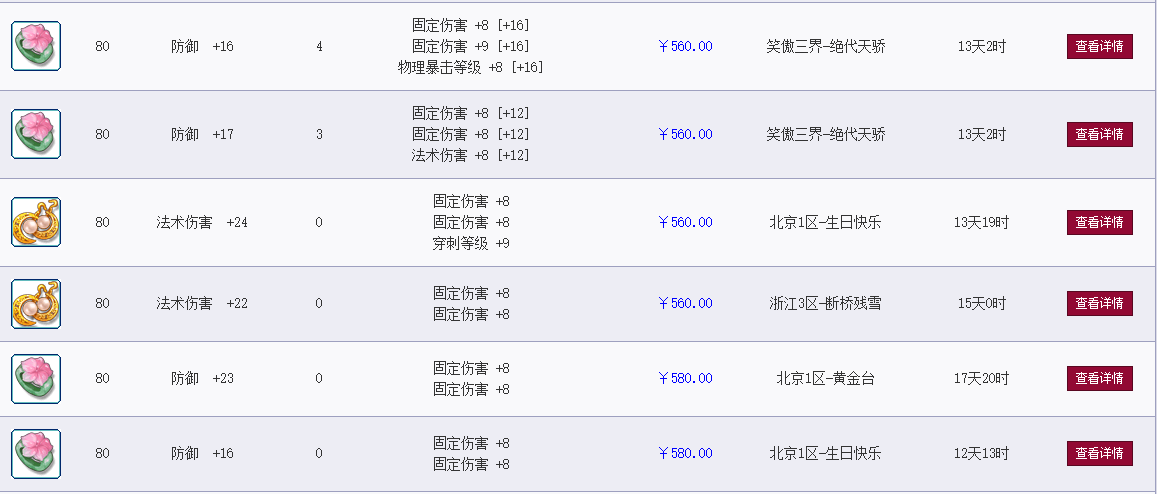1157x494 pixels.
Task: Select the gold earring icon with 法术伤害 +24
Action: coord(36,222)
